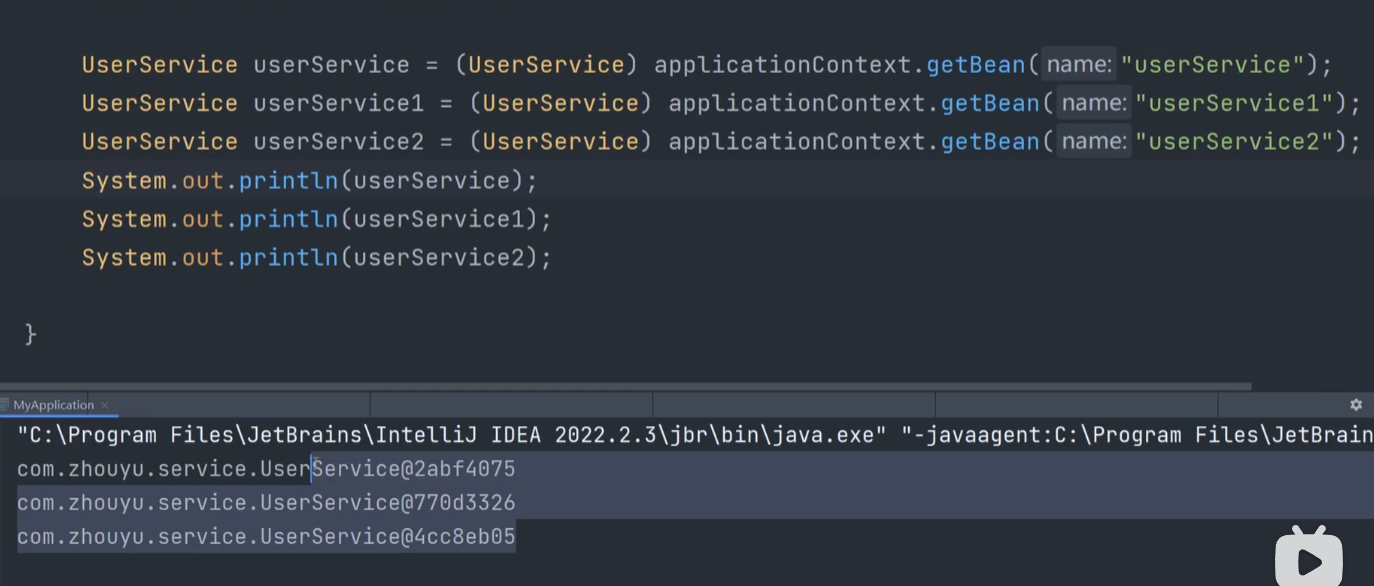Click the UserService@4cc8eb05 console output
This screenshot has width=1374, height=586.
tap(266, 537)
